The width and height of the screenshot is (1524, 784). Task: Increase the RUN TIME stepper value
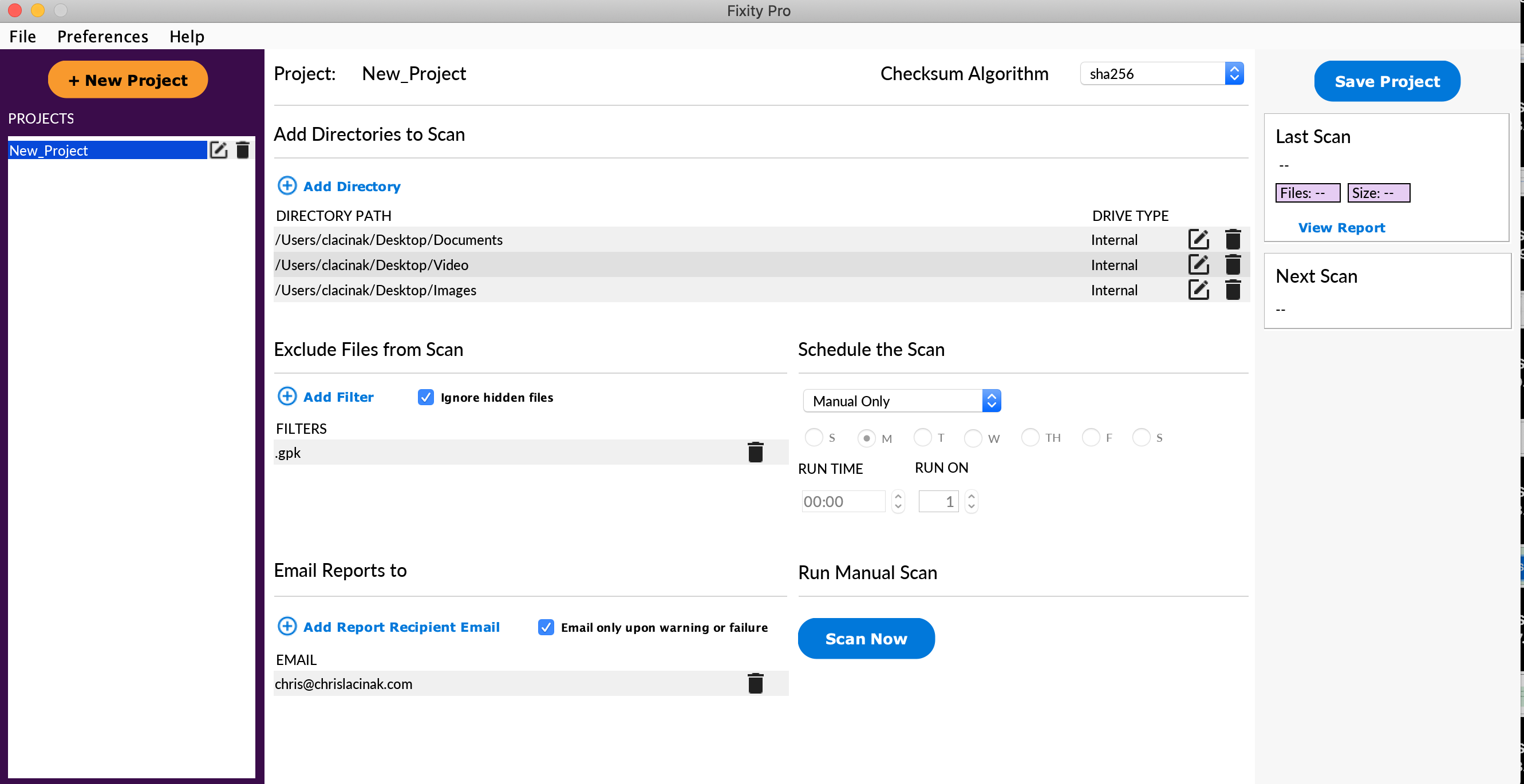pyautogui.click(x=898, y=496)
